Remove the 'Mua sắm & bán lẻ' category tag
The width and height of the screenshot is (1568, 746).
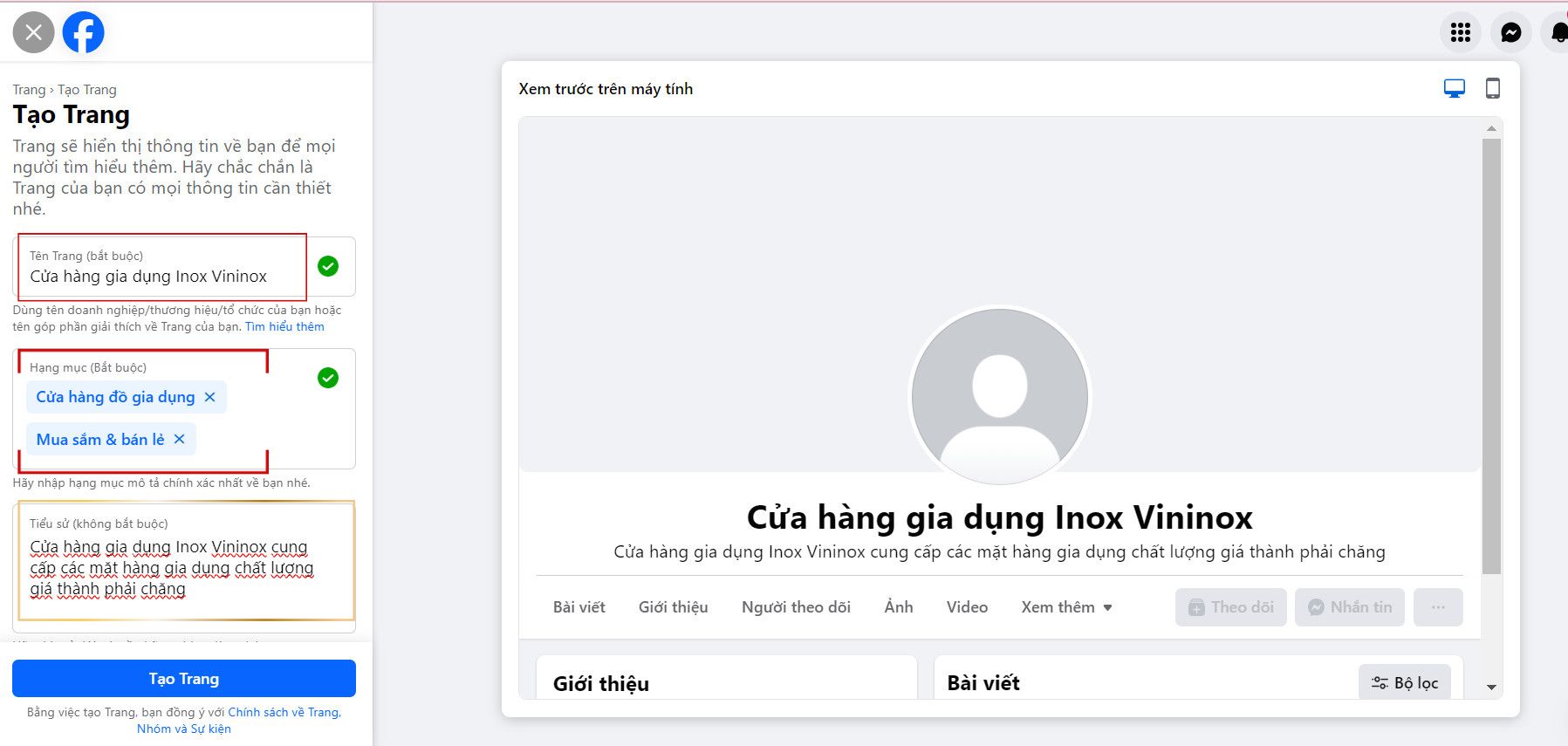tap(179, 439)
